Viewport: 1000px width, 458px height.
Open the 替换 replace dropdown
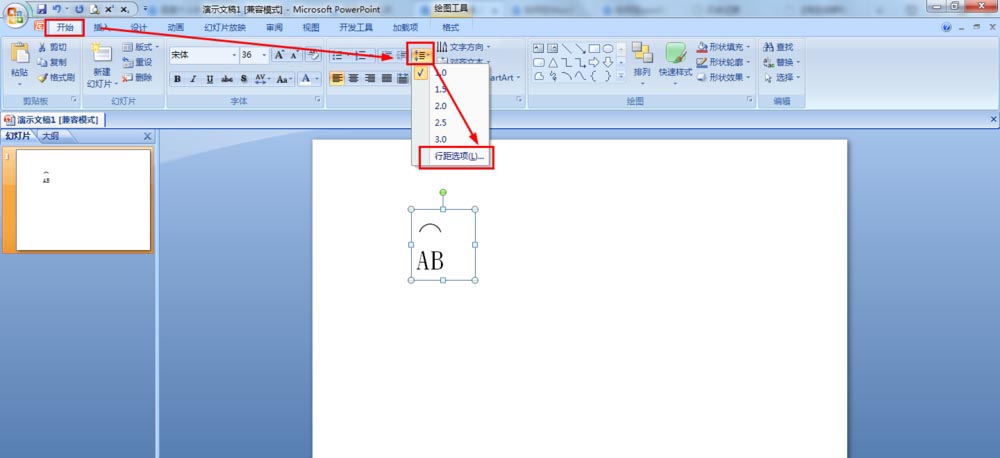point(782,63)
